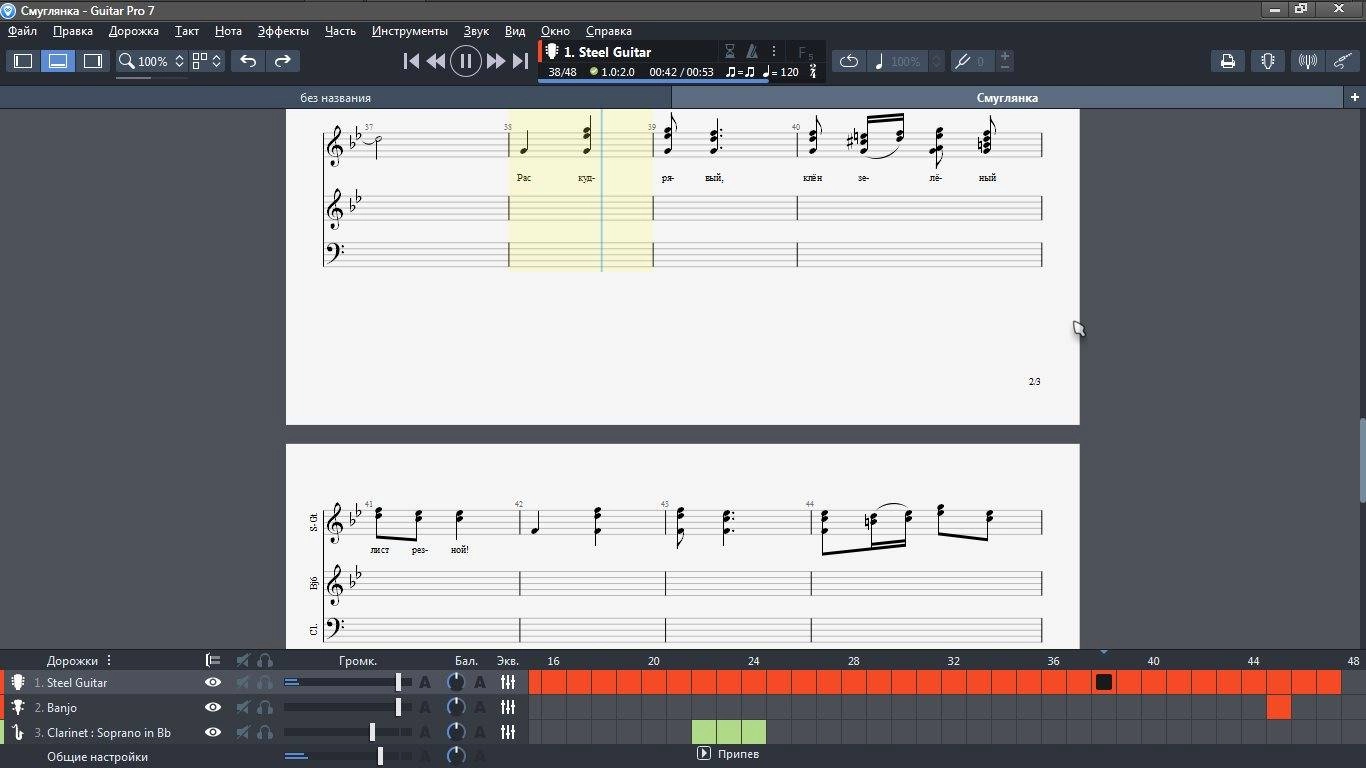
Task: Open the zoom level 100% dropdown
Action: 151,61
